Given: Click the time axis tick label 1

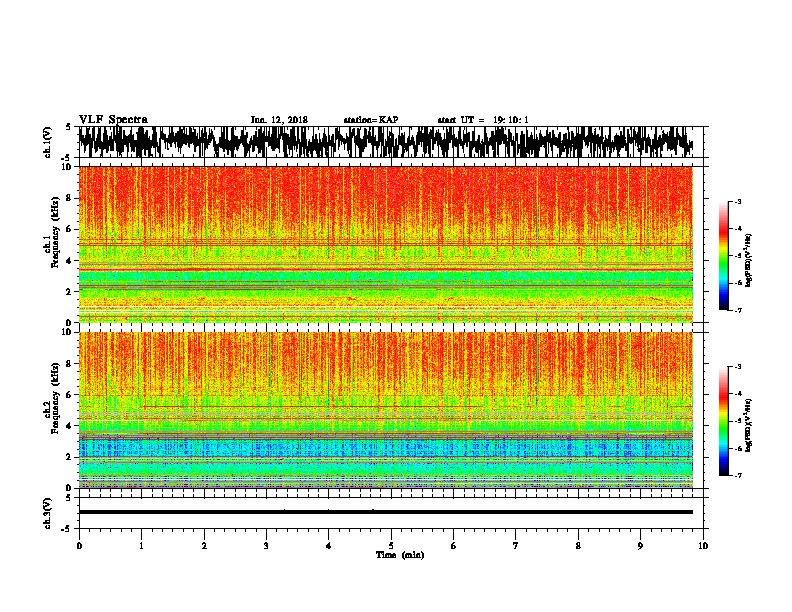Looking at the screenshot, I should coord(141,546).
